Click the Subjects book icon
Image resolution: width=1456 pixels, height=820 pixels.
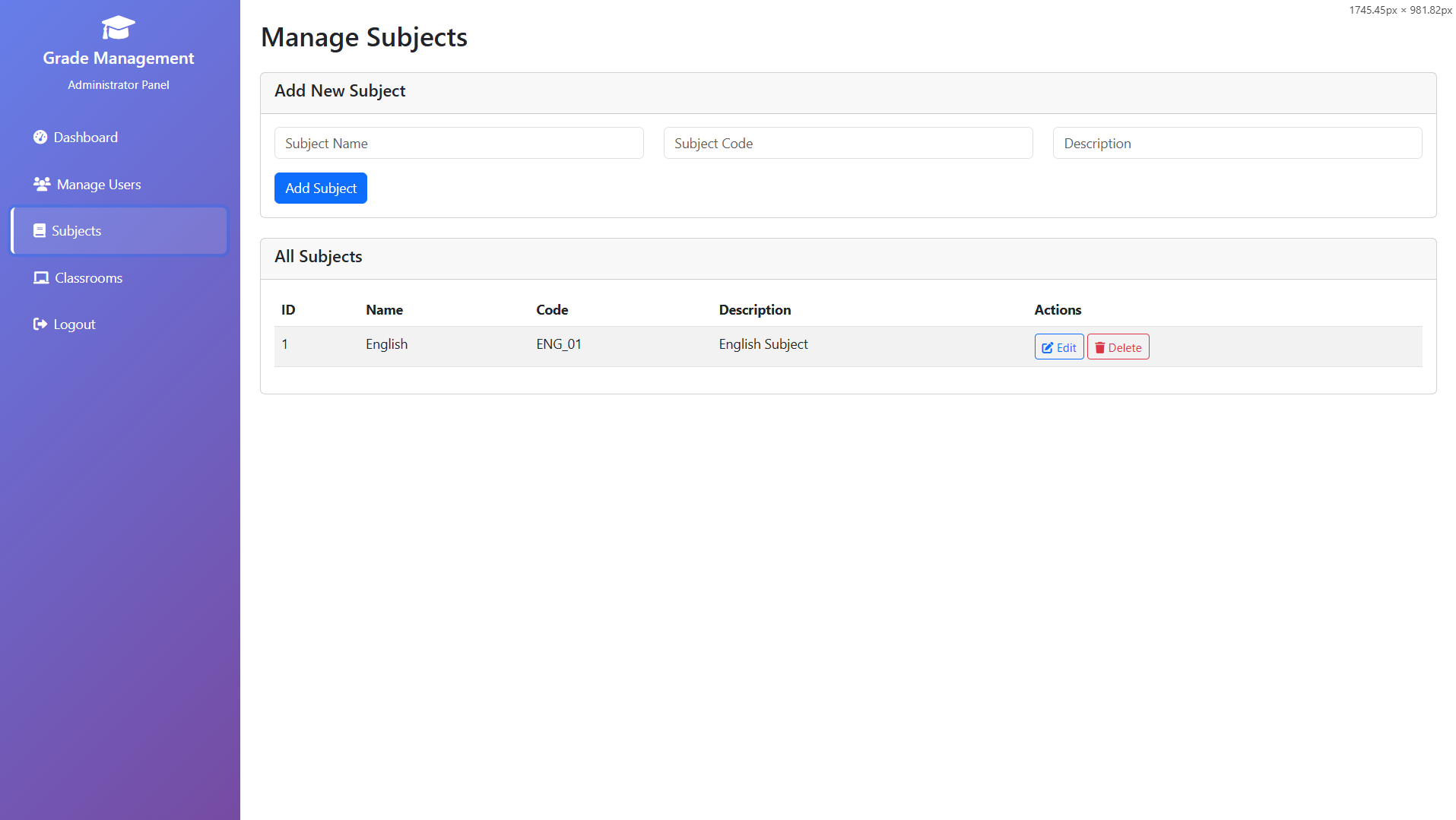[x=40, y=231]
